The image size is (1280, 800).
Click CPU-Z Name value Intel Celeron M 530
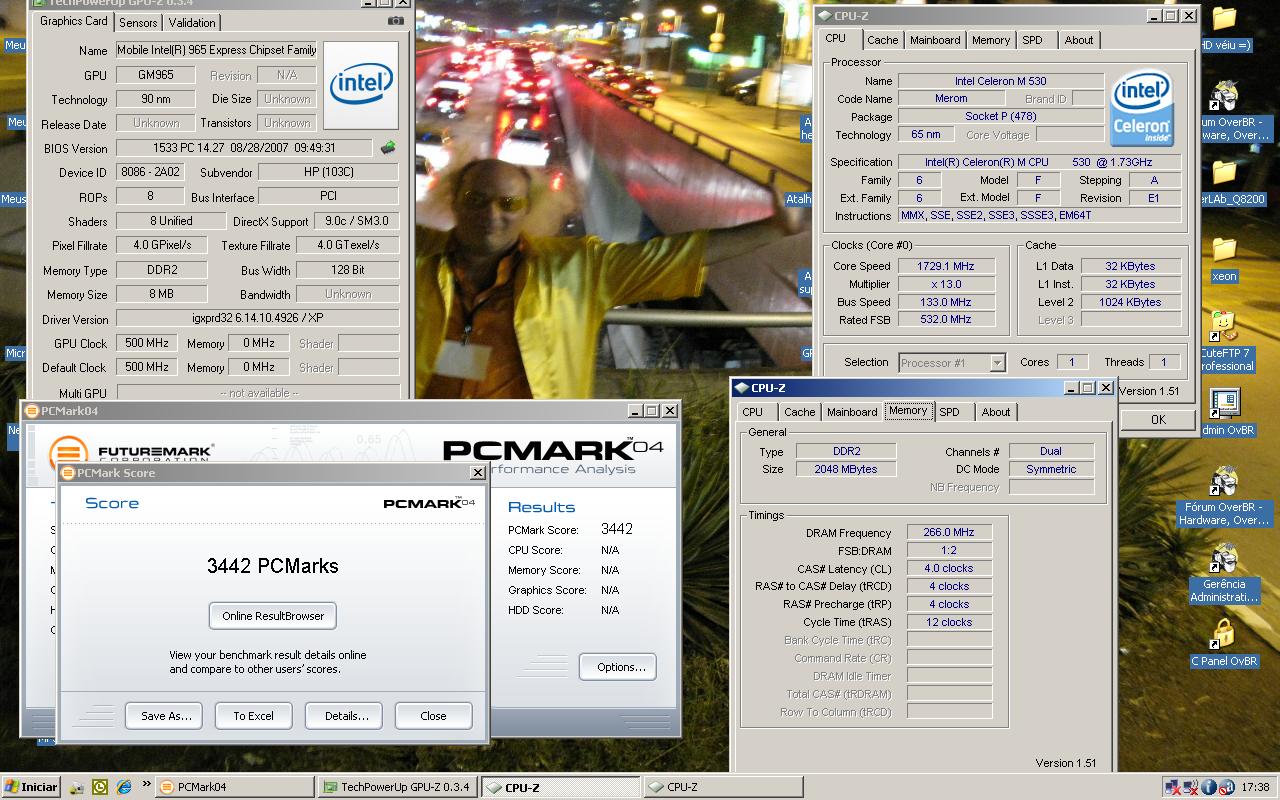coord(1000,81)
